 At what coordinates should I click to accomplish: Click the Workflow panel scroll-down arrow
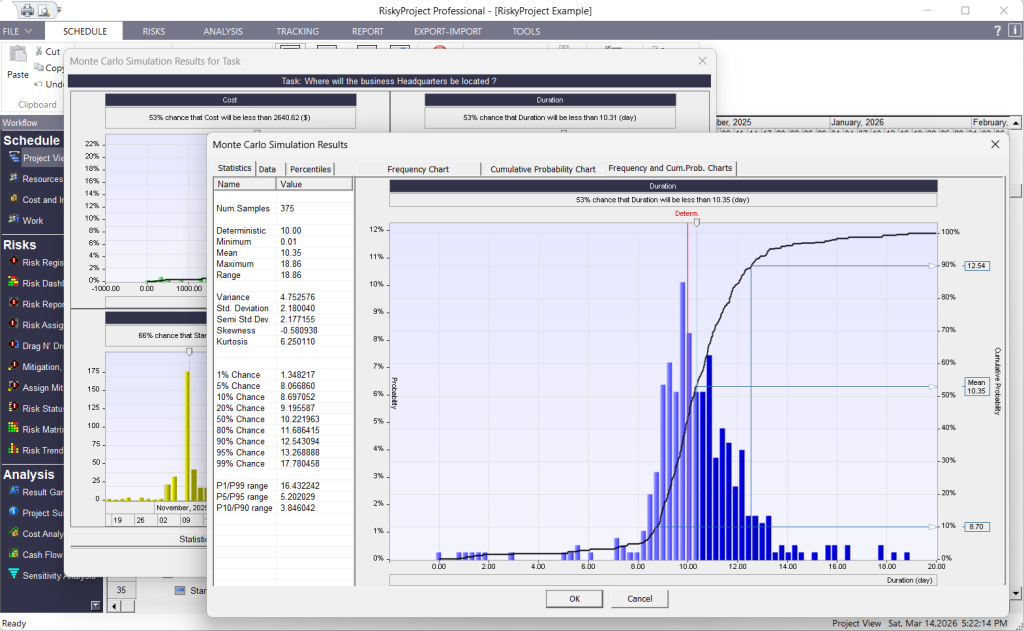click(x=95, y=605)
